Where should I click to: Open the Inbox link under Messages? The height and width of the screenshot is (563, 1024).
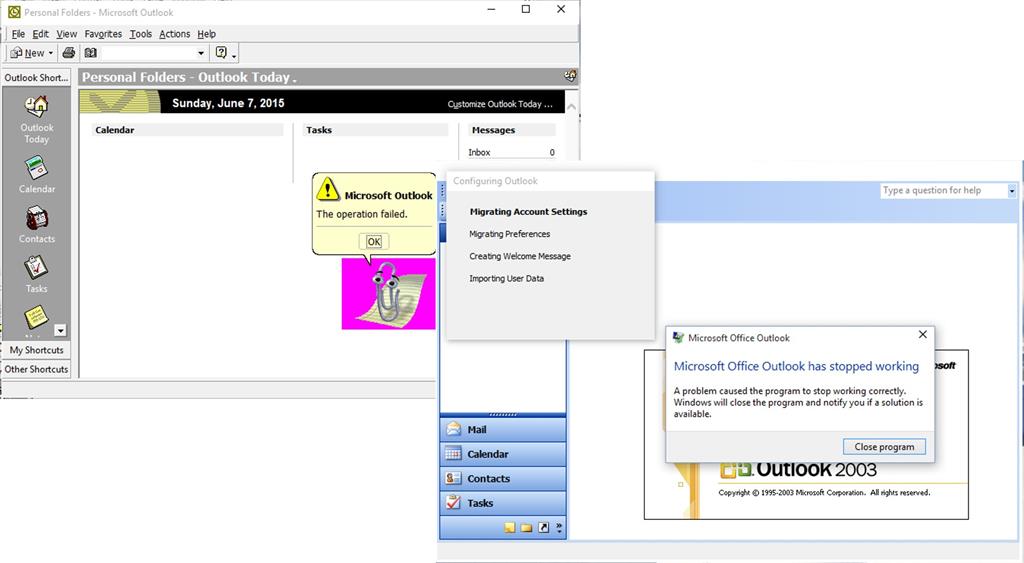(x=479, y=152)
